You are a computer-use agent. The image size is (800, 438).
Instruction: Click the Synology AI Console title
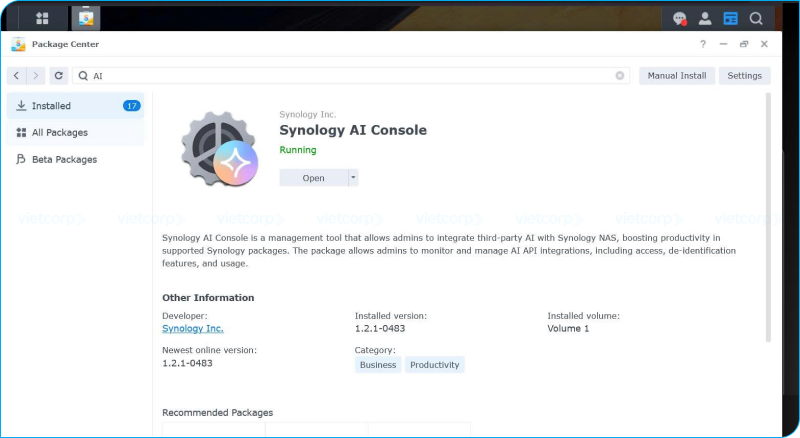[353, 130]
